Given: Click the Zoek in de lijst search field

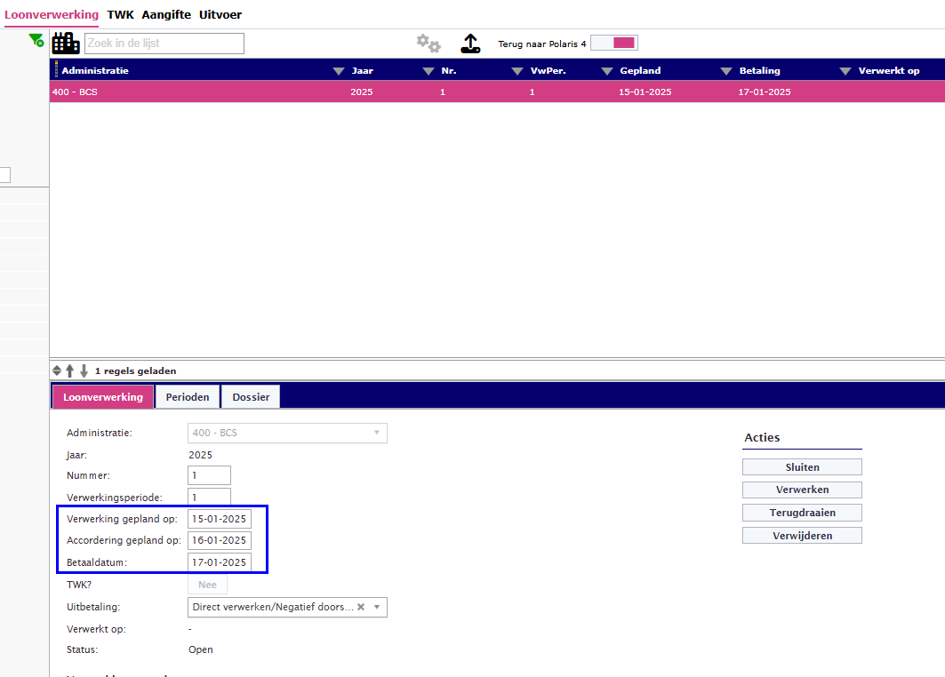Looking at the screenshot, I should 165,43.
